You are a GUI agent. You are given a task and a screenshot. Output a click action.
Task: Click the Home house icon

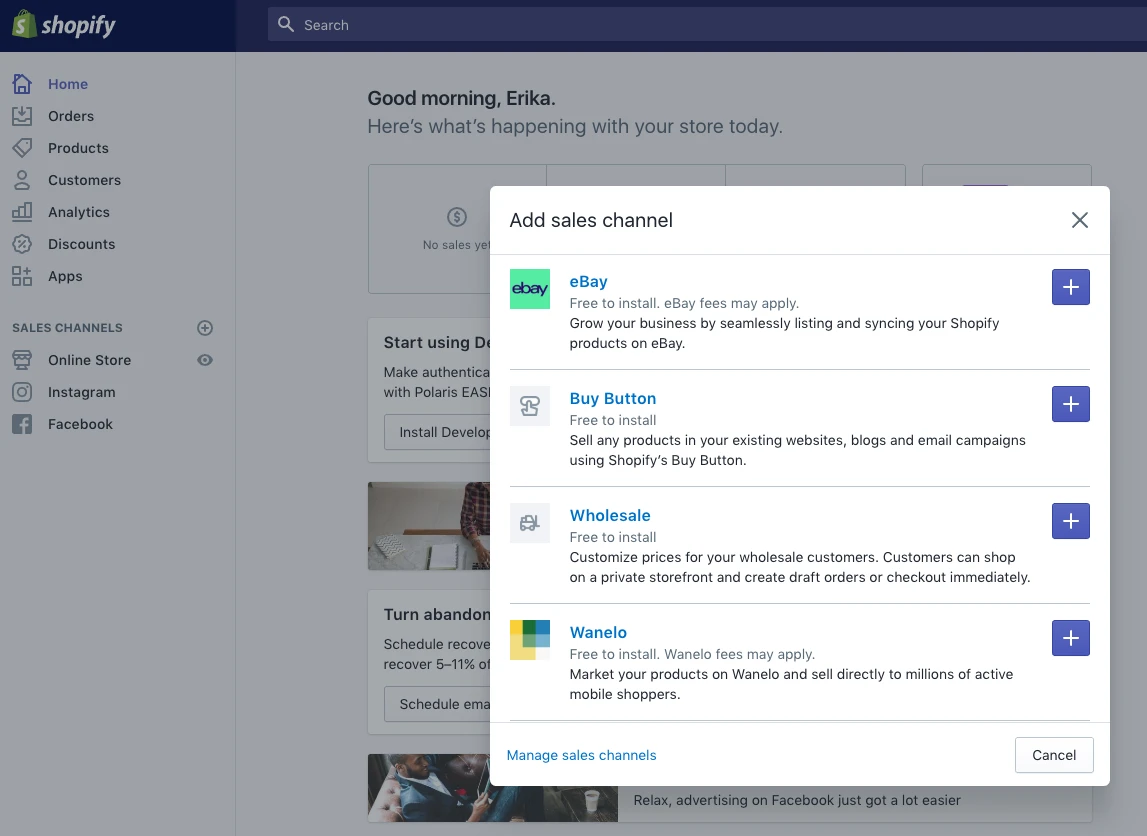pyautogui.click(x=22, y=84)
